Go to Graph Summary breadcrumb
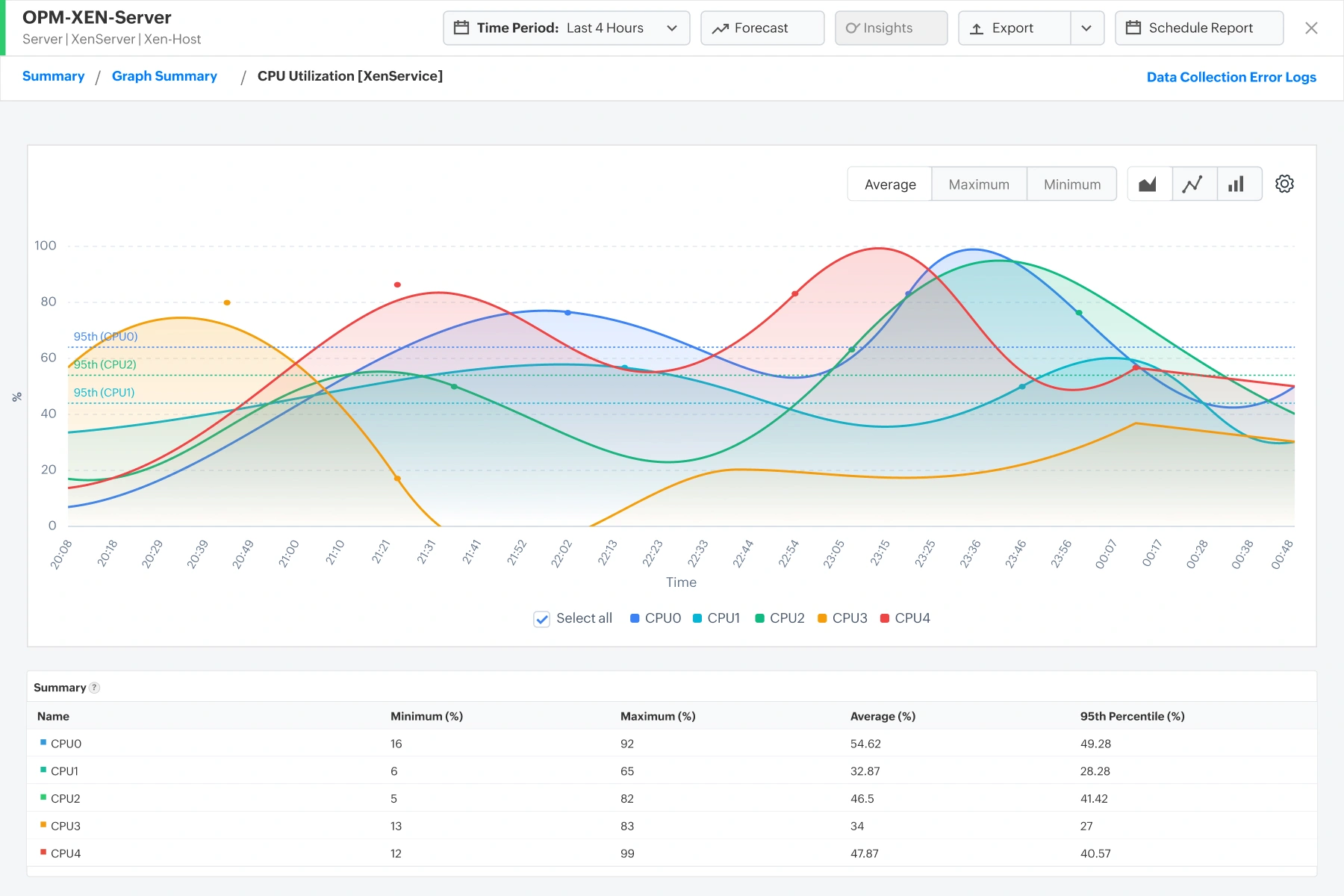 coord(164,76)
